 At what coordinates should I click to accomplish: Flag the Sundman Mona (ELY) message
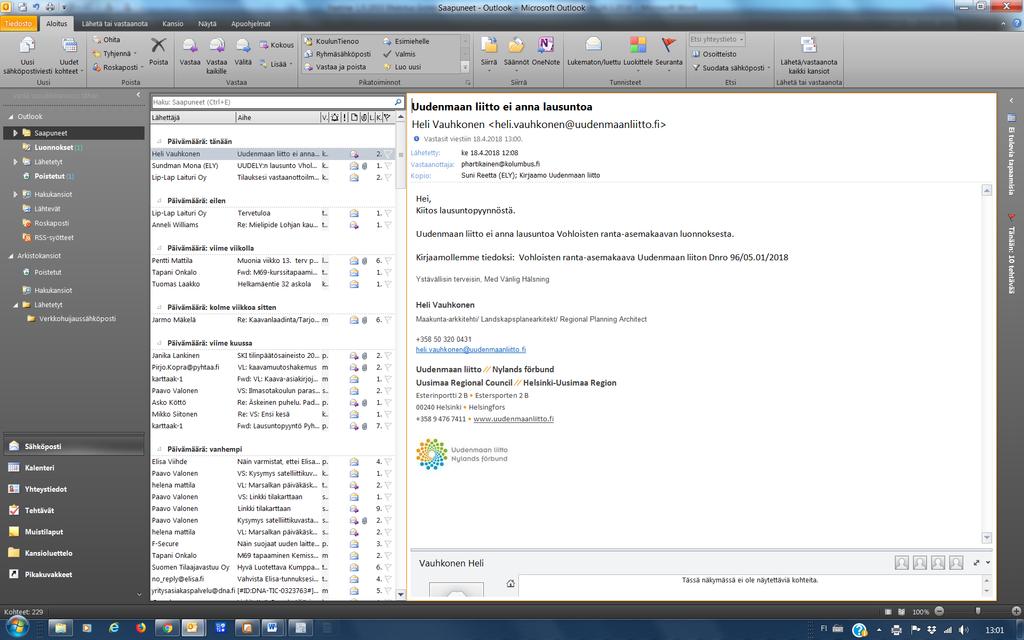[x=387, y=166]
